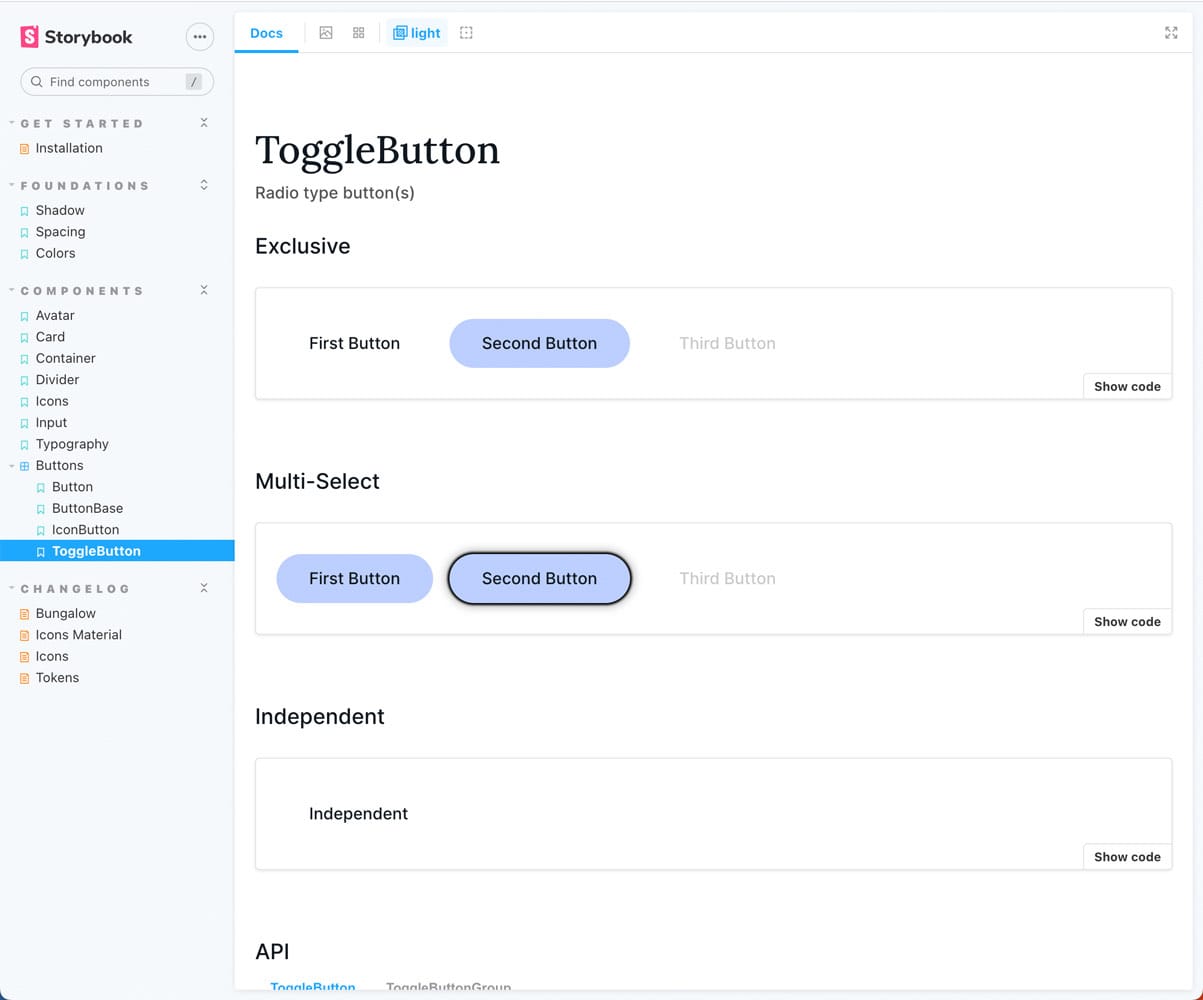Switch to the Docs tab
Viewport: 1203px width, 1000px height.
pos(266,33)
